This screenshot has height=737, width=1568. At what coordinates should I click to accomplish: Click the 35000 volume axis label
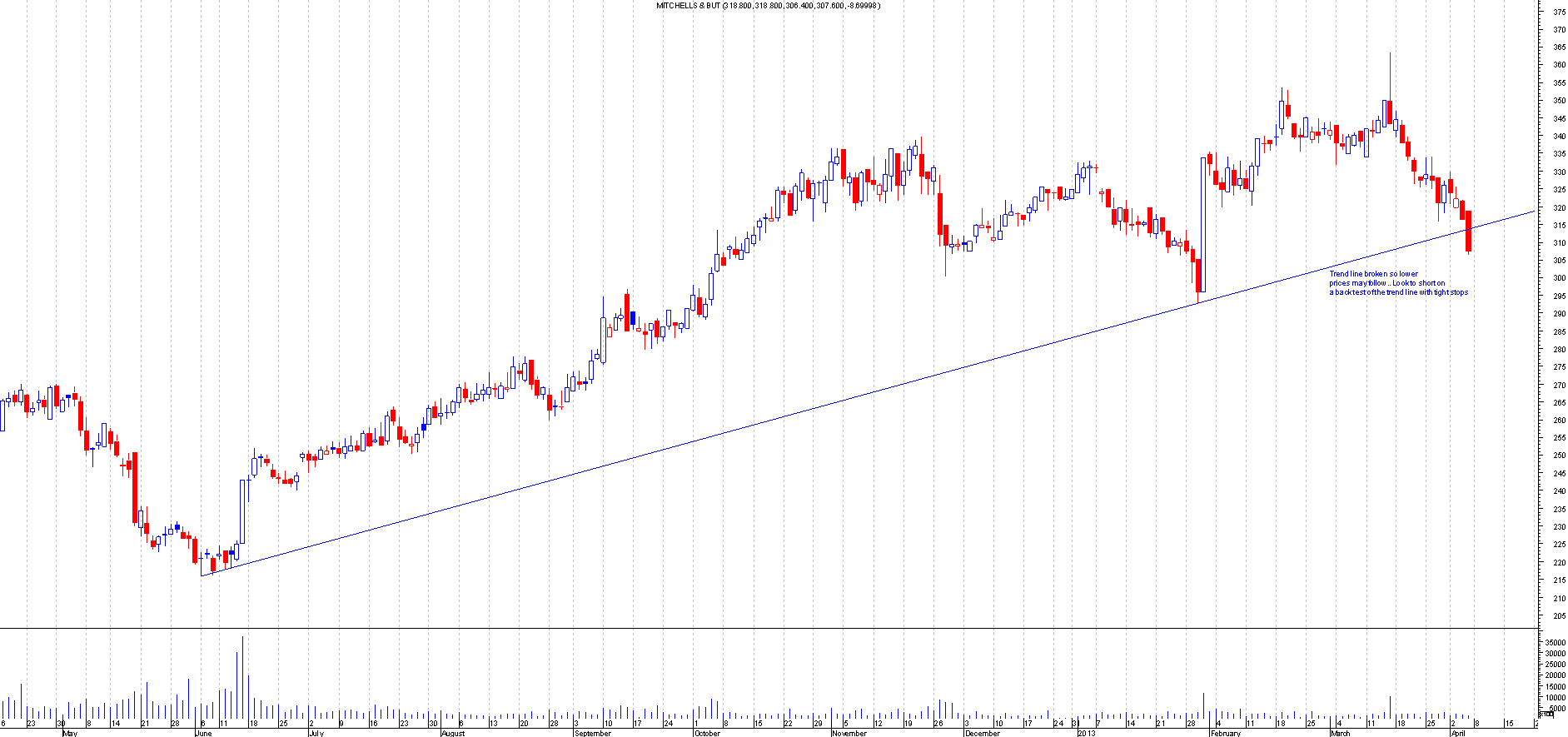pos(1555,643)
